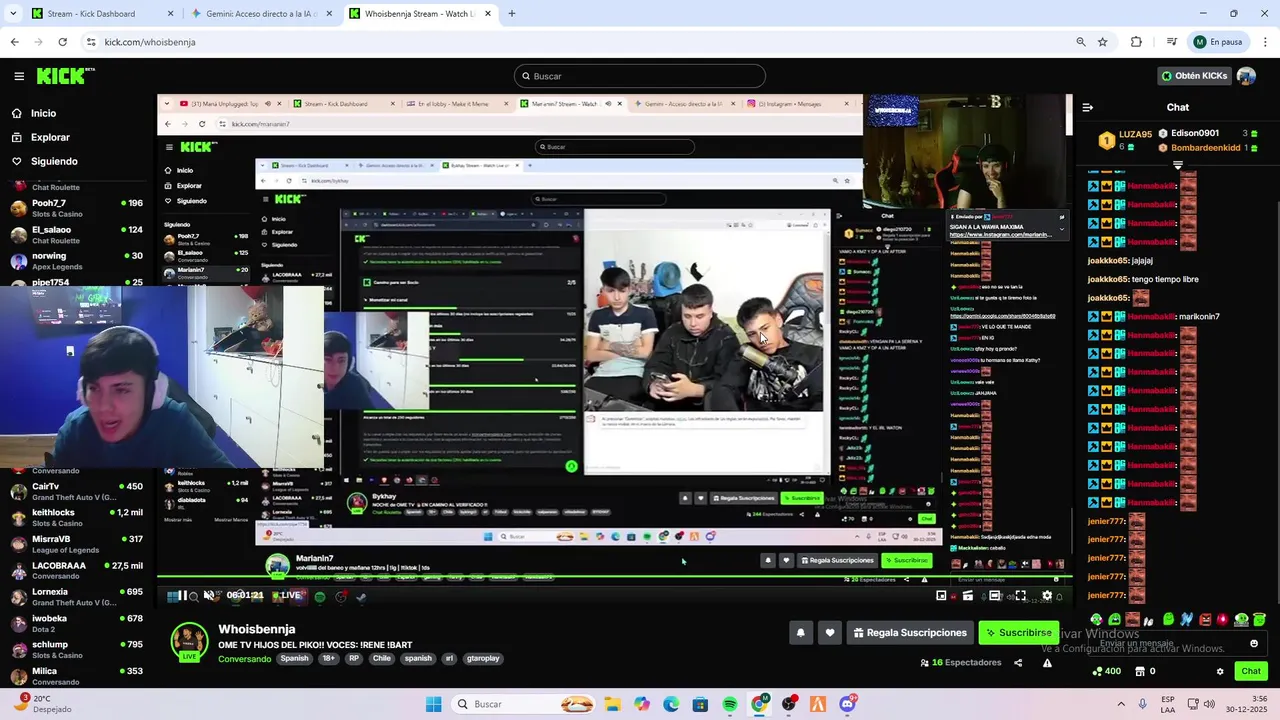Enable picture-in-picture mini player

coord(941,596)
